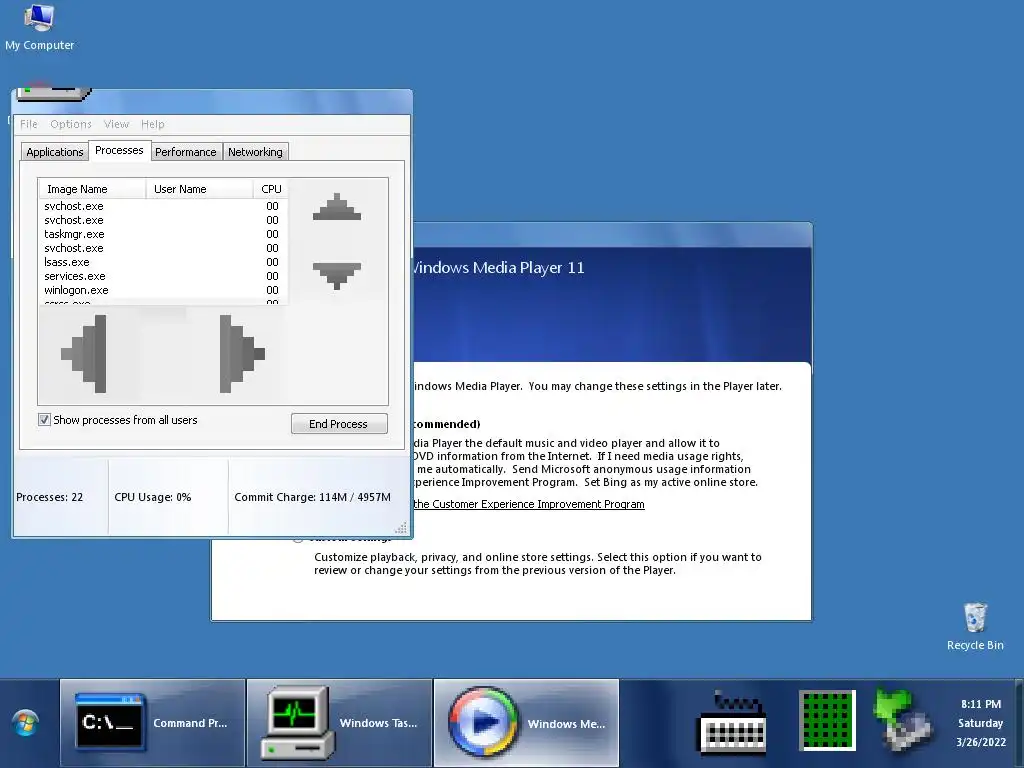Screen dimensions: 1024x768
Task: Switch to Windows Media Player taskbar button
Action: [526, 723]
